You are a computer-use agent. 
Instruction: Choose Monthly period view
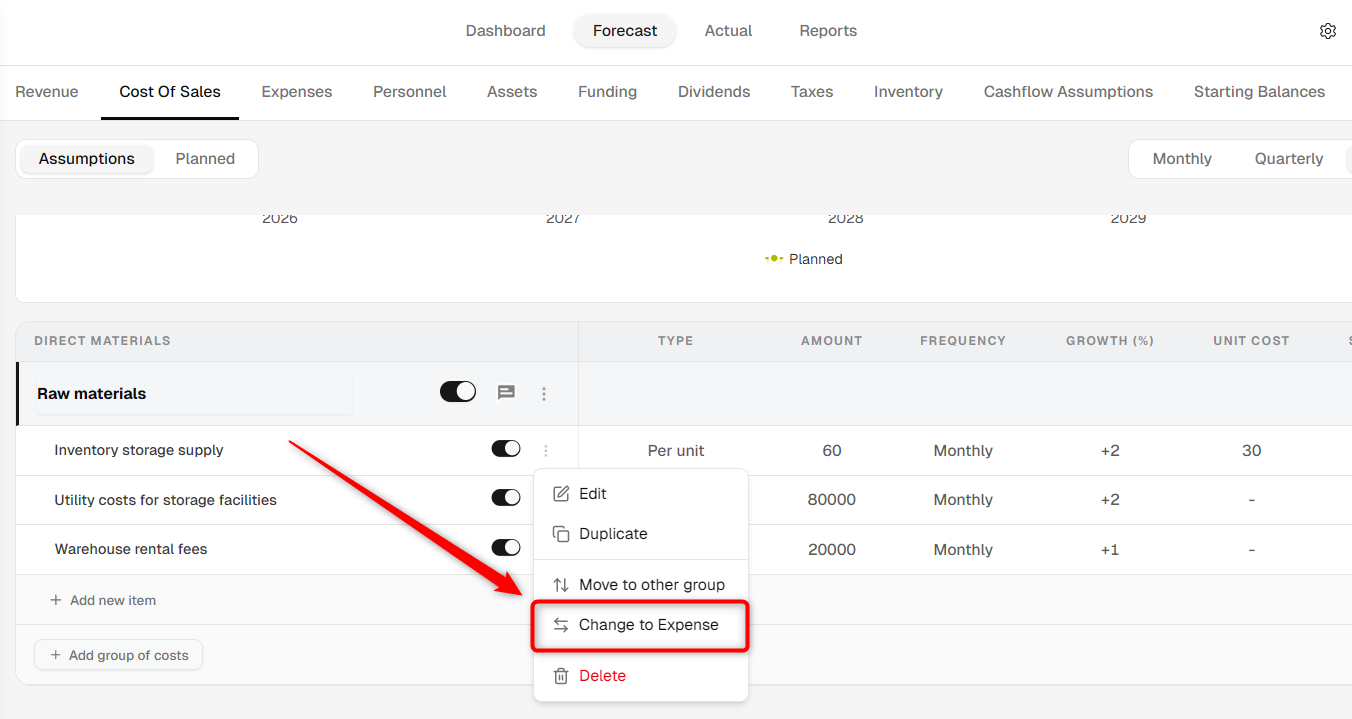(x=1182, y=159)
